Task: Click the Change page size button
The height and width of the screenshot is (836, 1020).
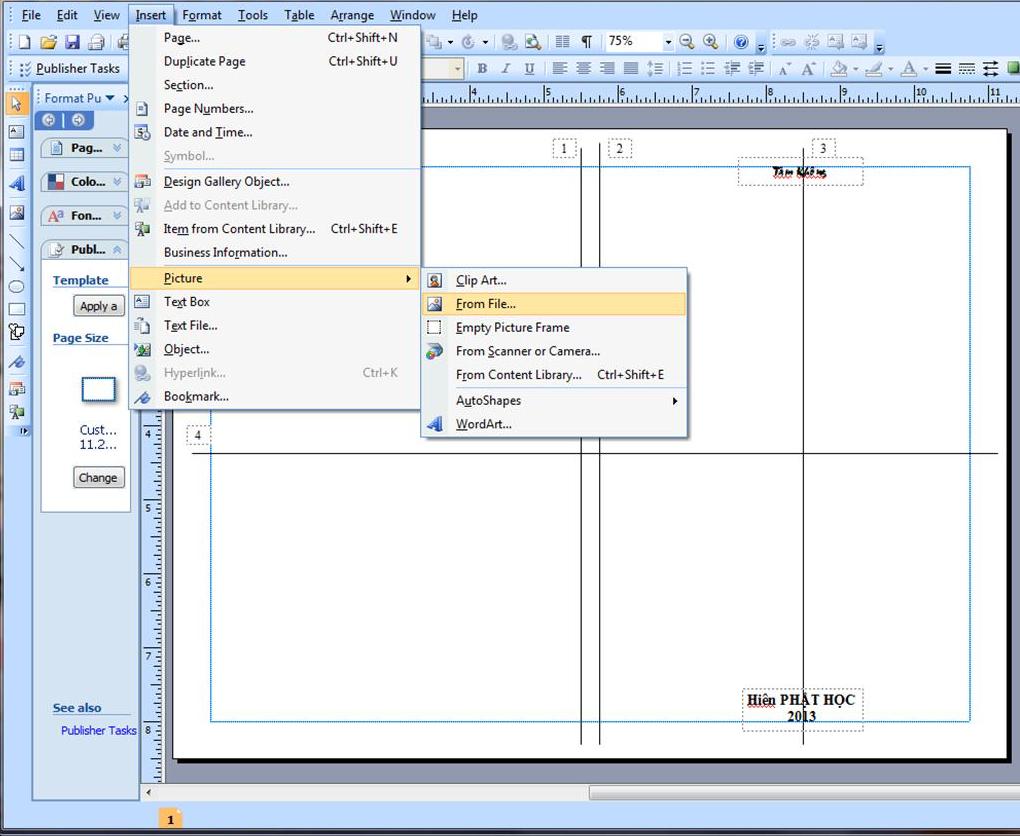Action: click(x=99, y=478)
